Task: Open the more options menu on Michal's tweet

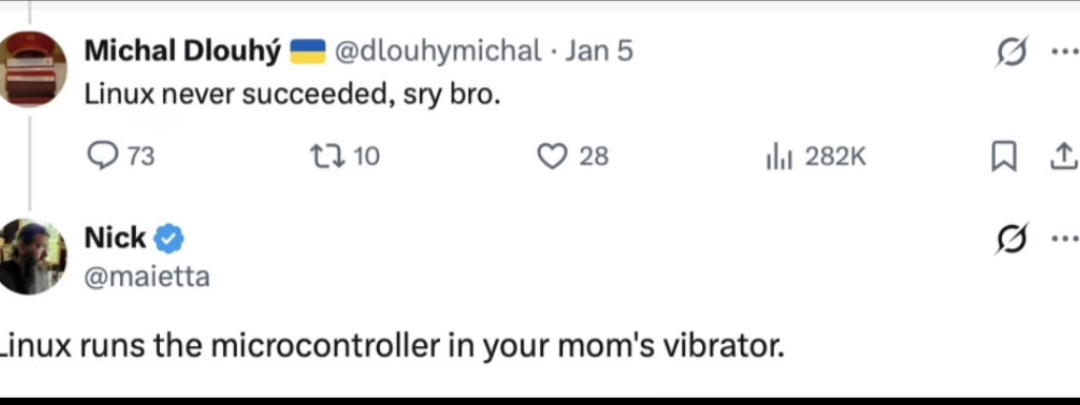Action: coord(1064,52)
